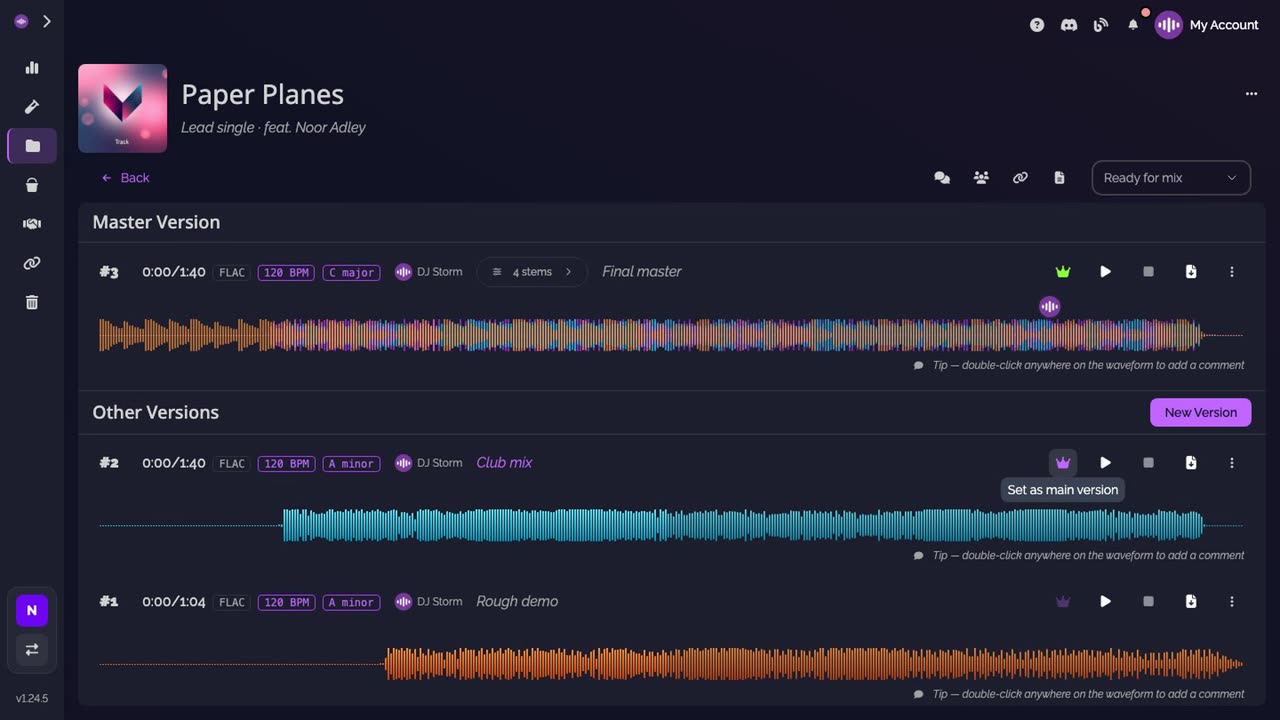Open the mastering wand sidebar icon
The height and width of the screenshot is (720, 1280).
pyautogui.click(x=32, y=107)
